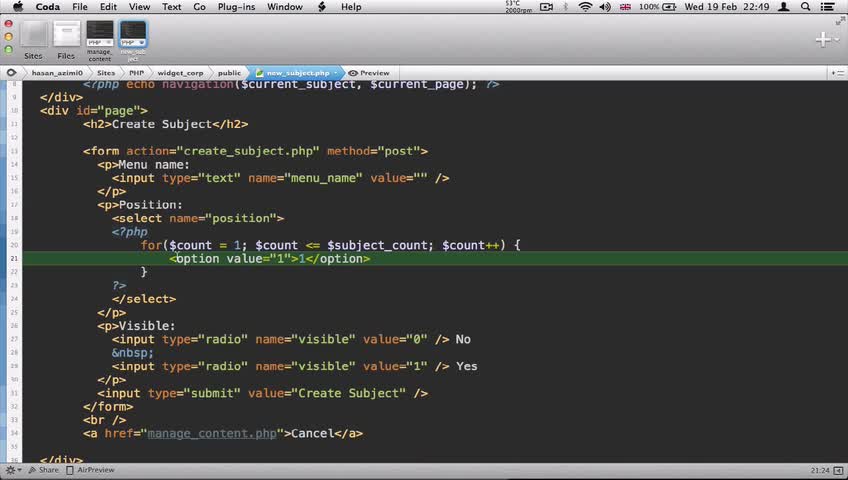
Task: Click the form action create_subject.php line
Action: point(255,151)
